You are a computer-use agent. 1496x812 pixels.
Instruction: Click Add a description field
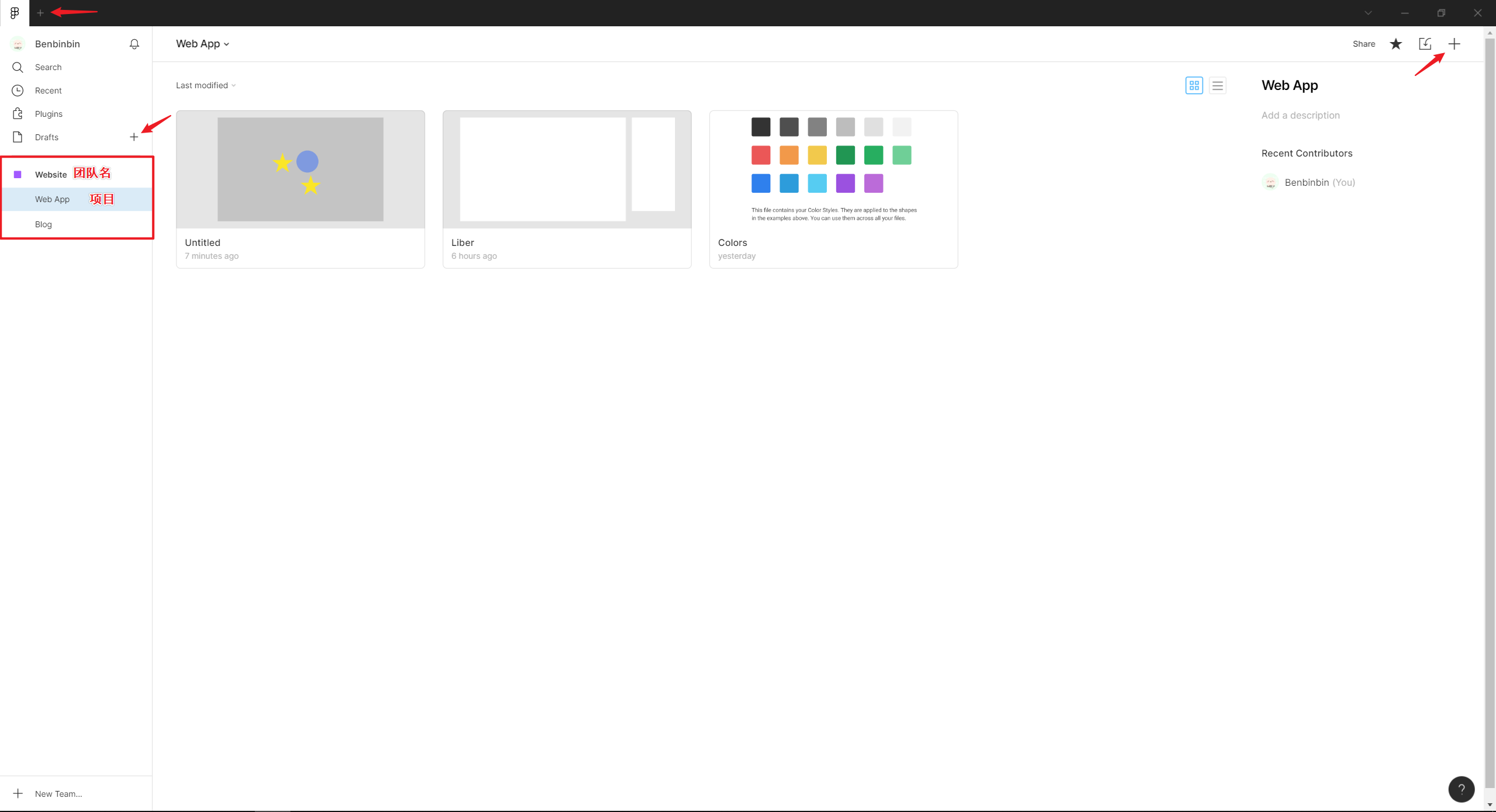click(1300, 115)
